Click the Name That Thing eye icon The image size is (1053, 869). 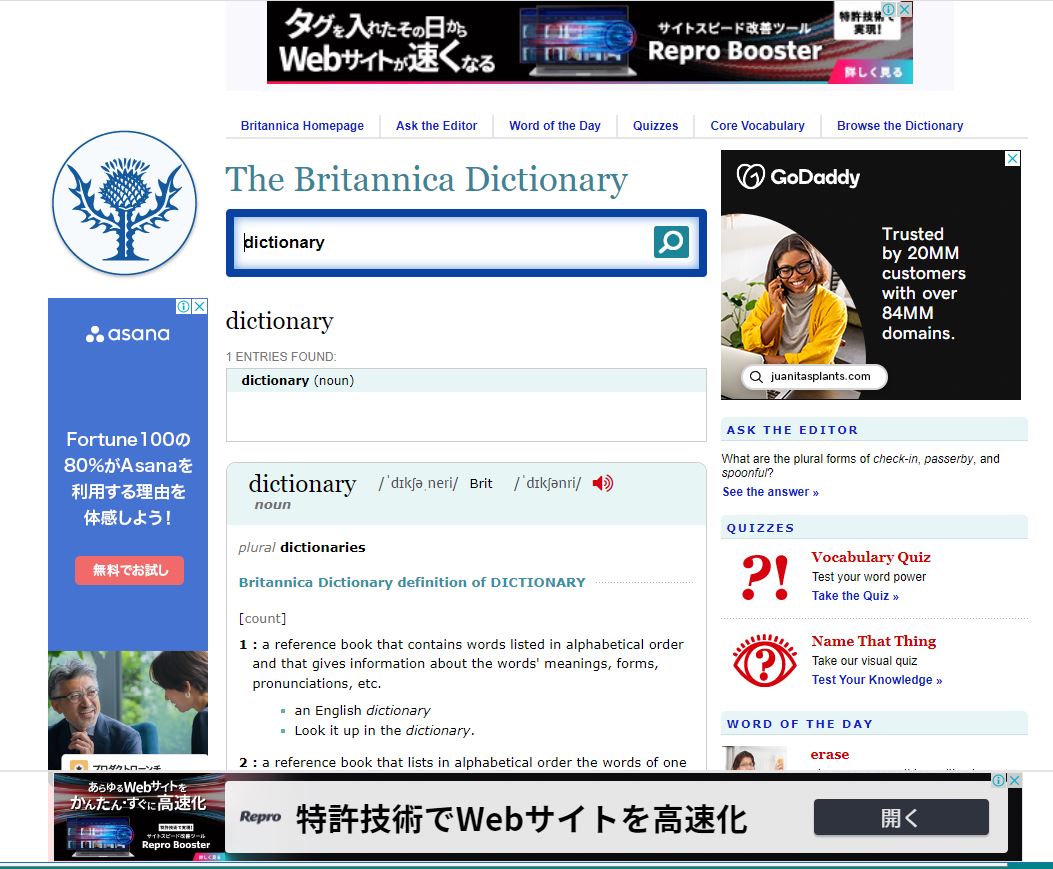[x=764, y=660]
